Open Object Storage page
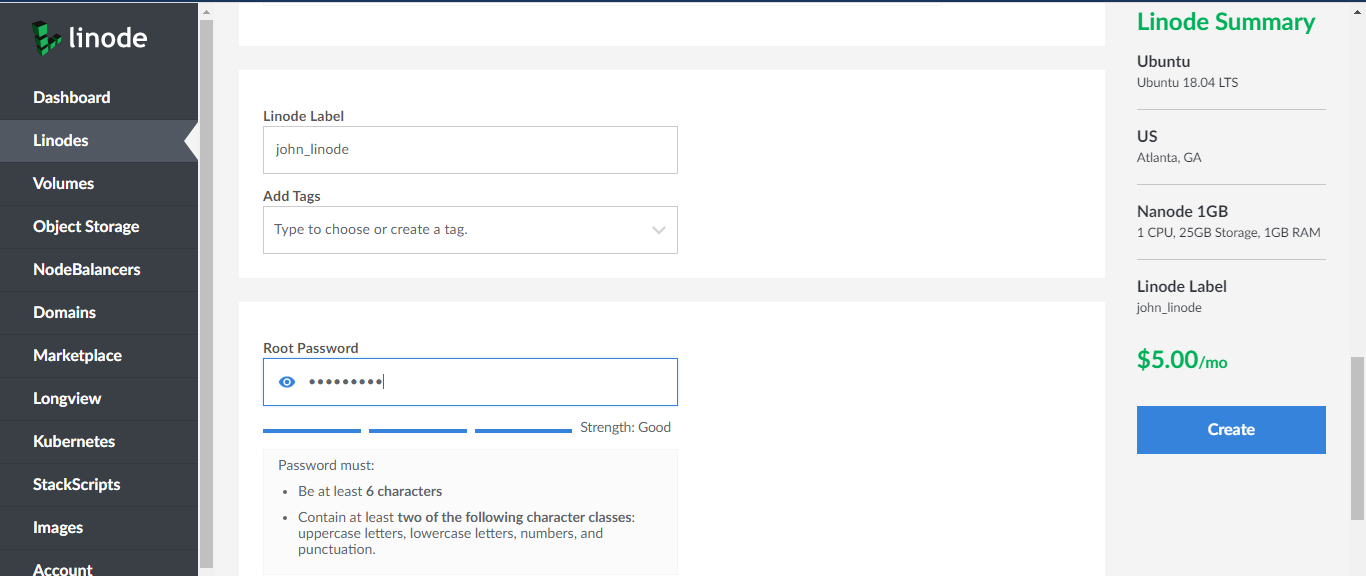The image size is (1366, 576). [86, 226]
